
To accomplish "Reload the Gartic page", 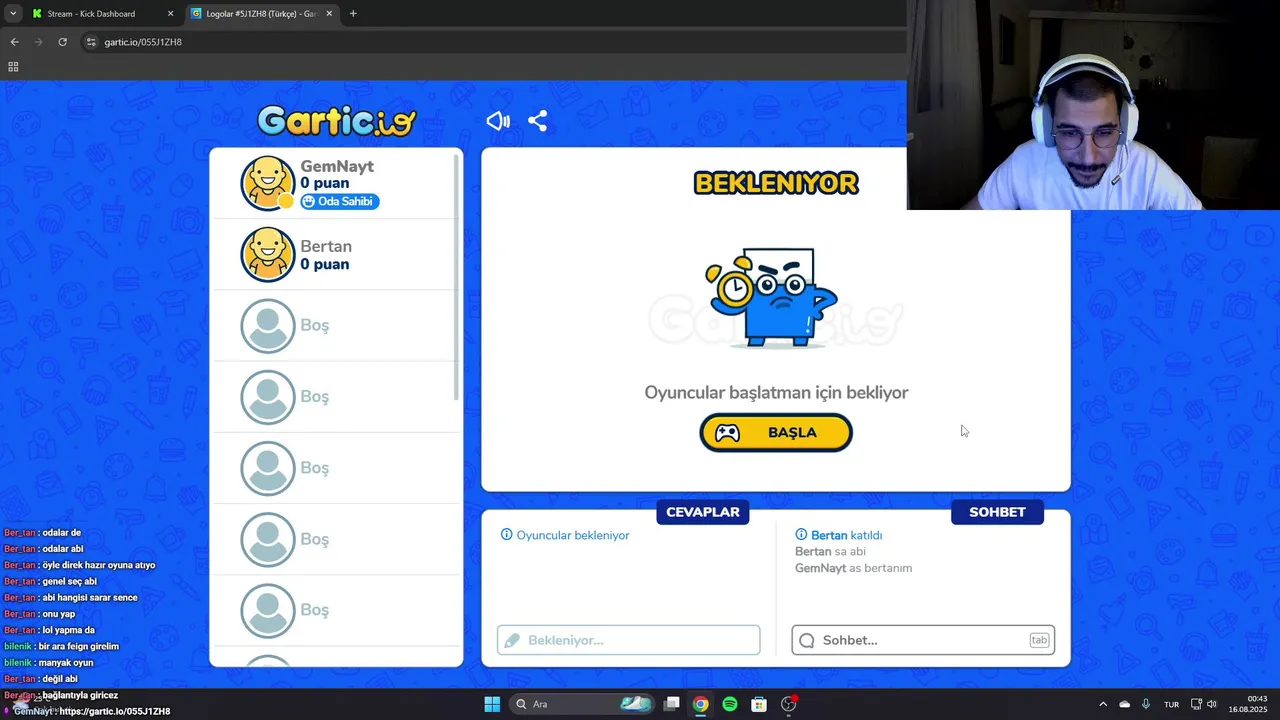I will tap(62, 42).
